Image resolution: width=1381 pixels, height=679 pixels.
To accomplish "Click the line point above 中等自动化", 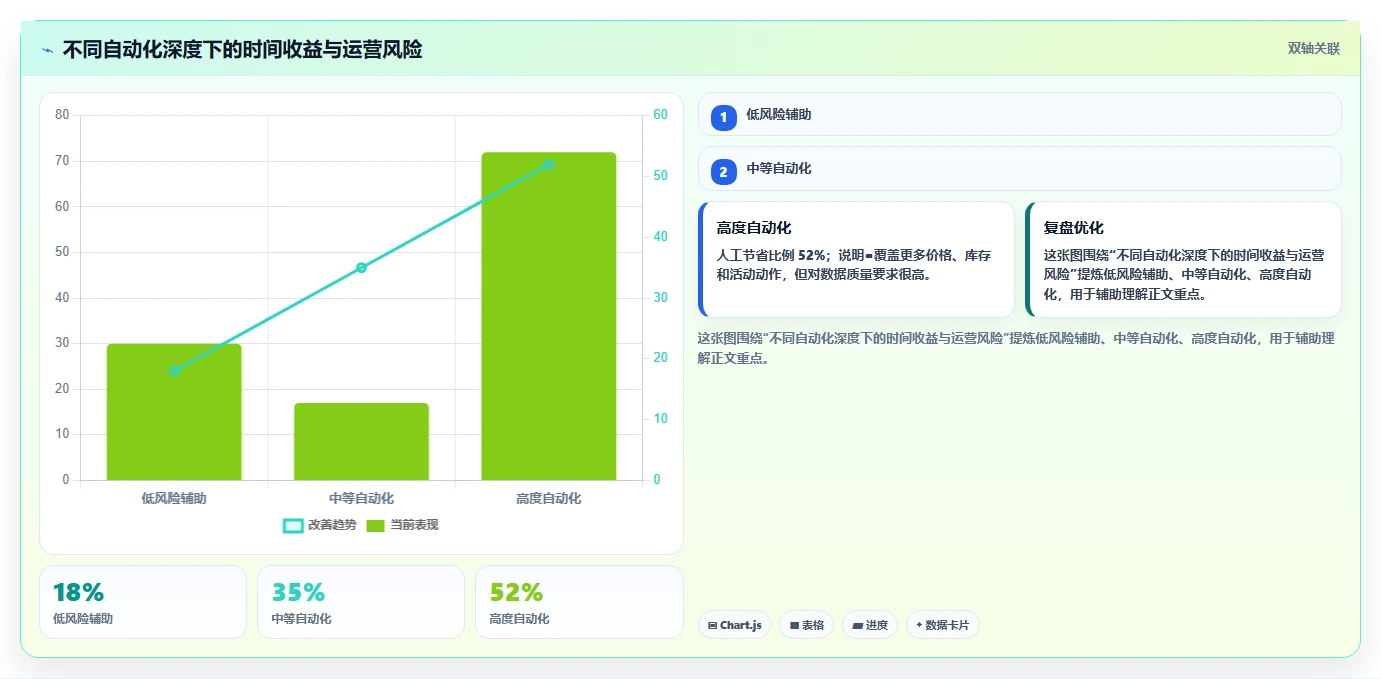I will 361,267.
